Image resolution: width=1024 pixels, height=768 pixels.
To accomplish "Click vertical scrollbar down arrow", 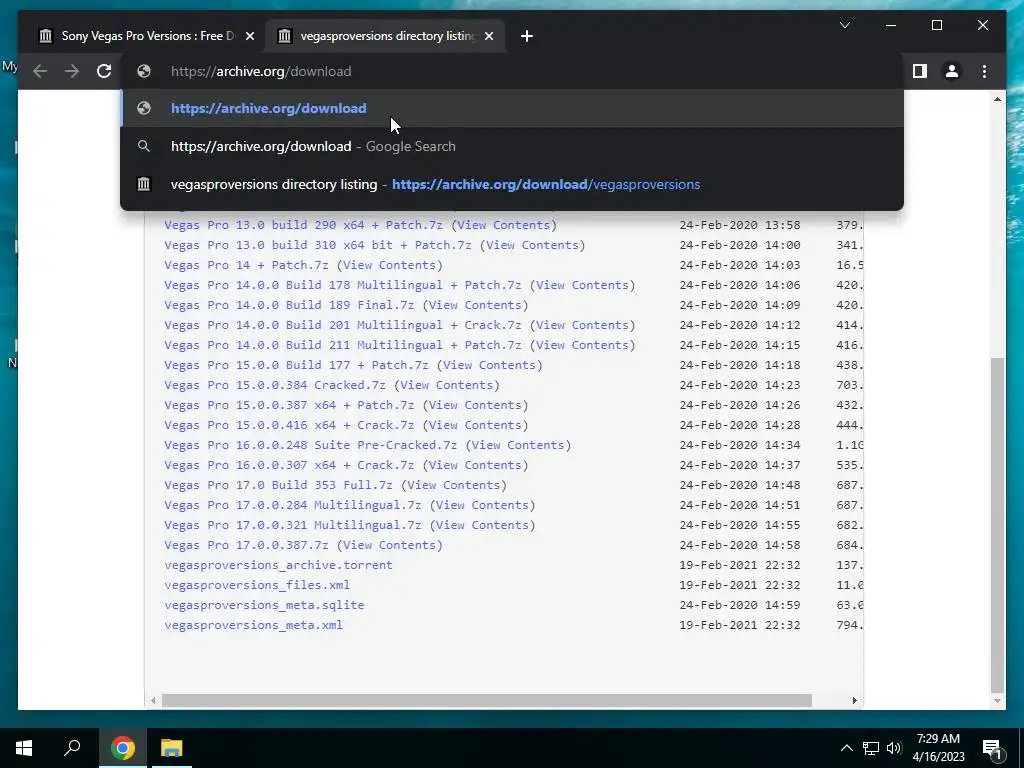I will point(997,701).
